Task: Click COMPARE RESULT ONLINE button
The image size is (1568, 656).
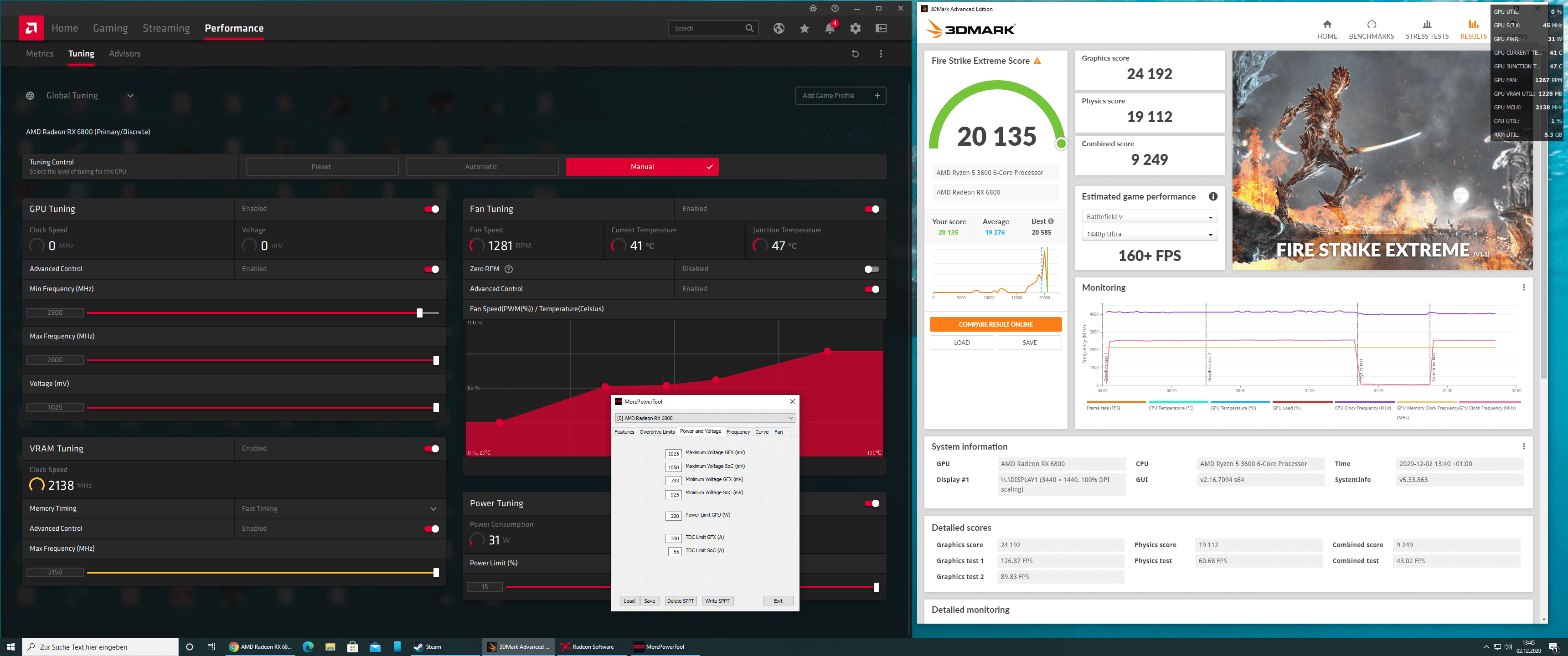Action: [995, 324]
